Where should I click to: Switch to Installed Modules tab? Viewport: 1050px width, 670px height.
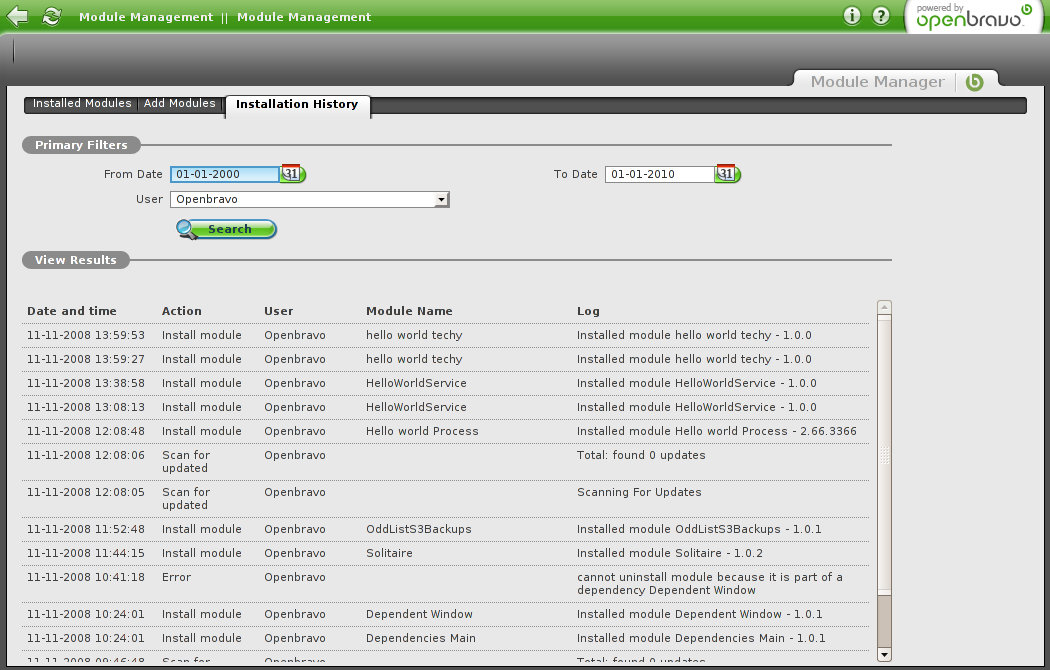tap(81, 104)
